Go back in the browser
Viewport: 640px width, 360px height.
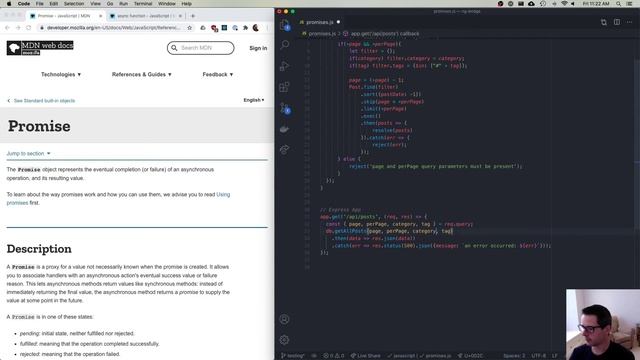pos(7,28)
